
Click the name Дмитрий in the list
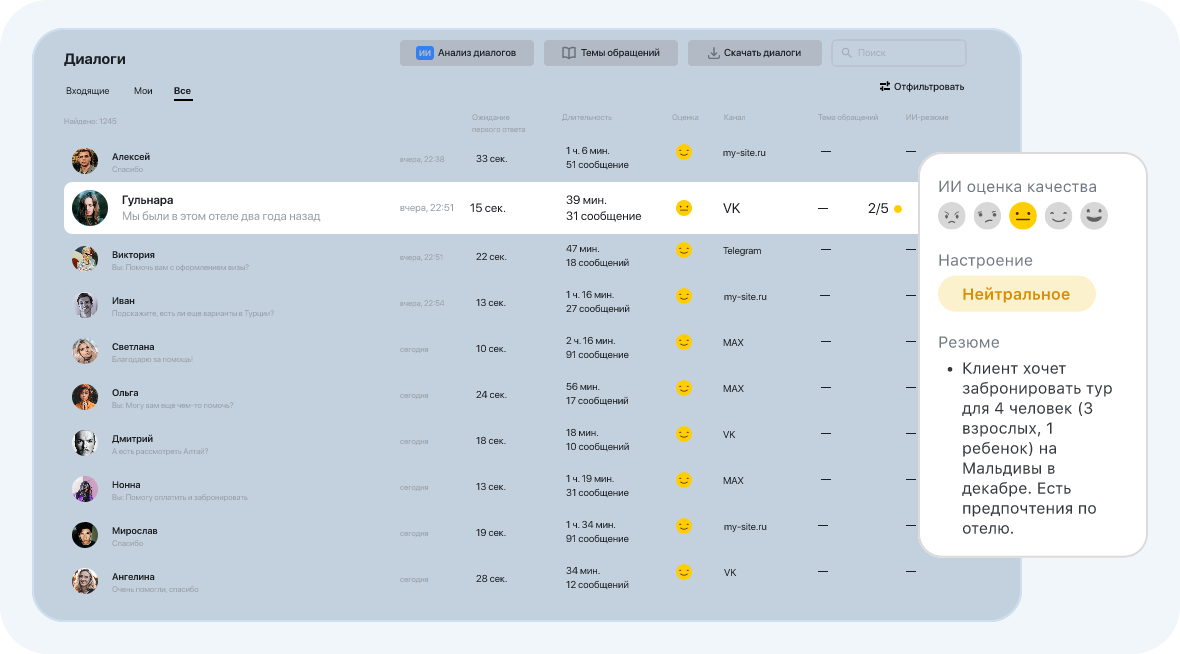pyautogui.click(x=132, y=439)
